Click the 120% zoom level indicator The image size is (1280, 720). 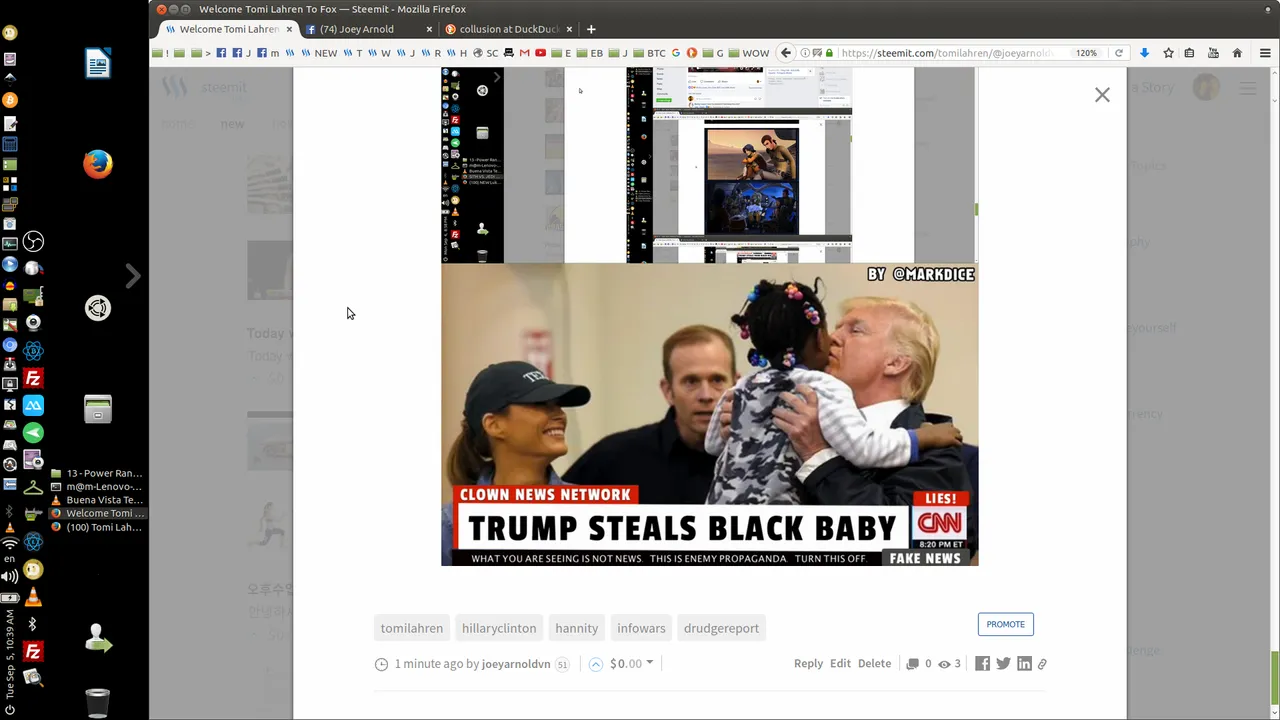(1086, 53)
